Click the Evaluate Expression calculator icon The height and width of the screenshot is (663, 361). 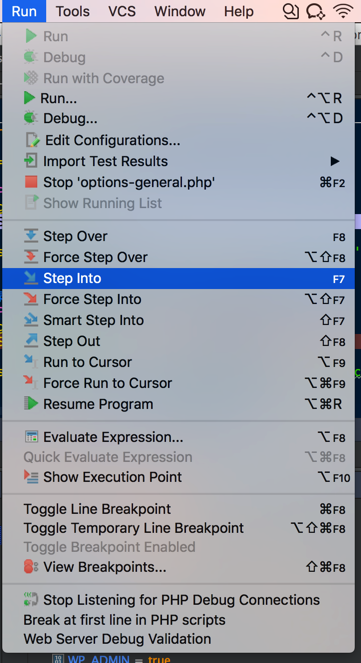tap(31, 437)
